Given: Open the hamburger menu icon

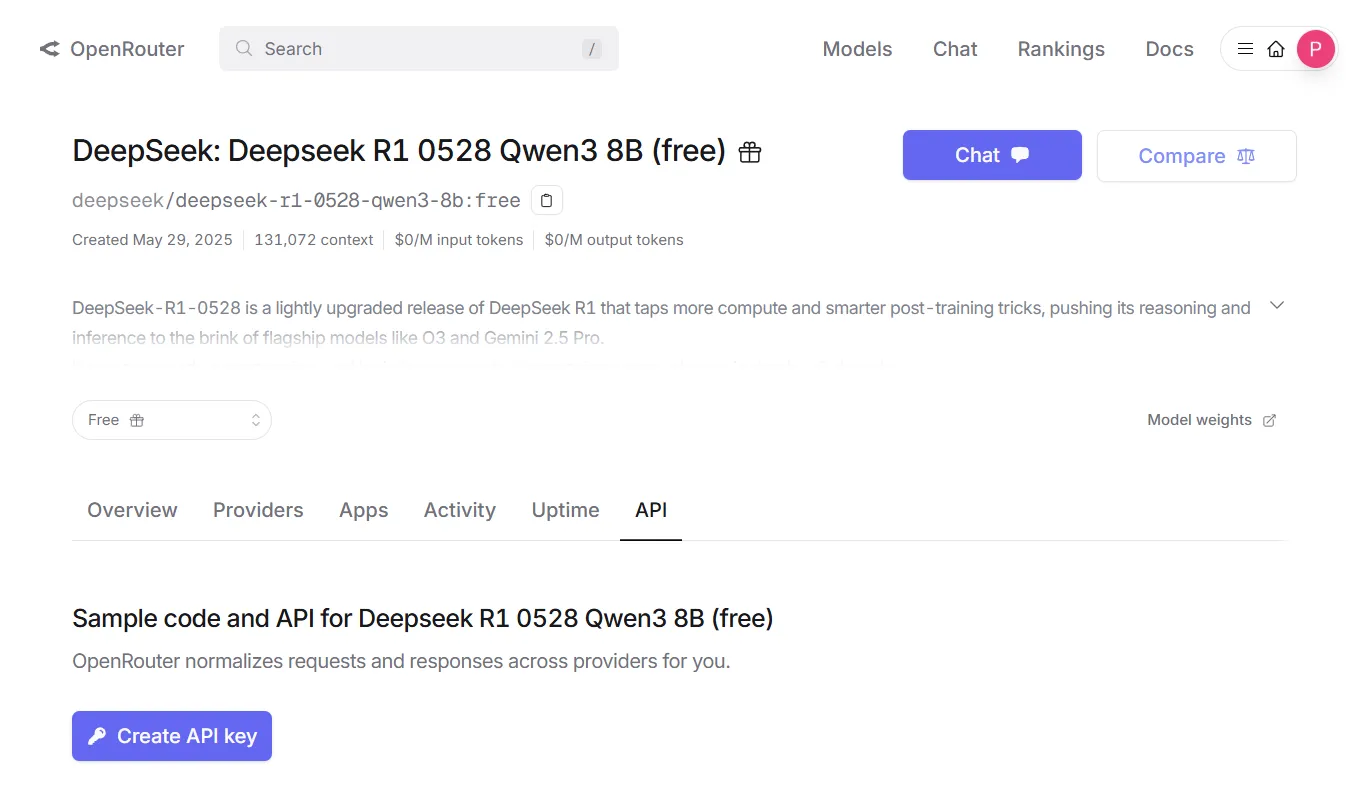Looking at the screenshot, I should [x=1245, y=48].
